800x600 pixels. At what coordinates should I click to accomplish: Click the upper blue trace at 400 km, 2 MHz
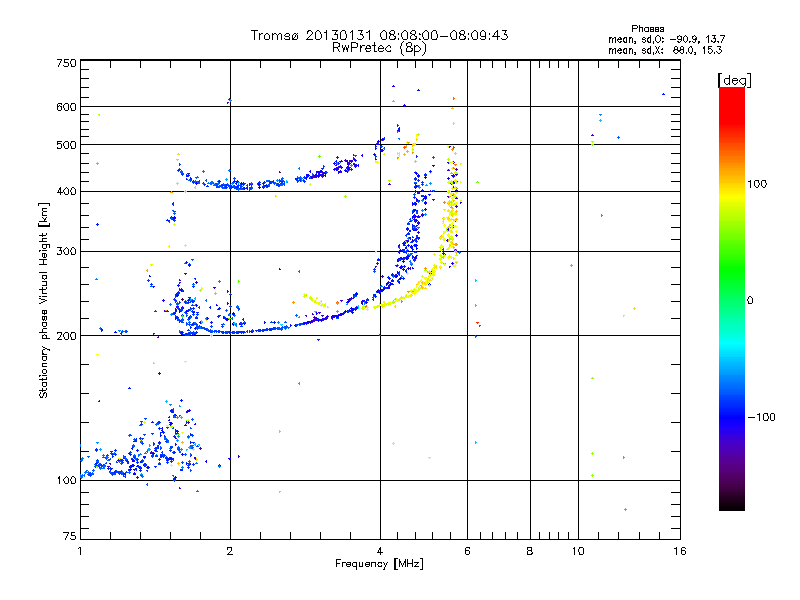[x=231, y=185]
